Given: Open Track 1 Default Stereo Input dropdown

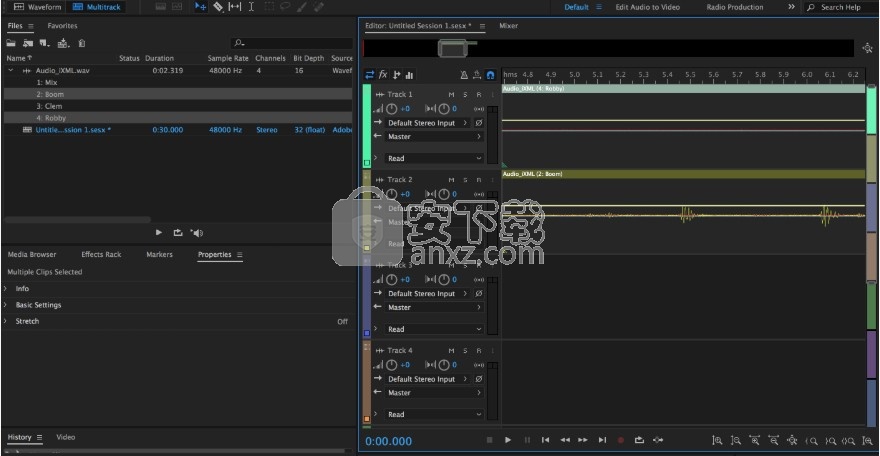Looking at the screenshot, I should (428, 123).
